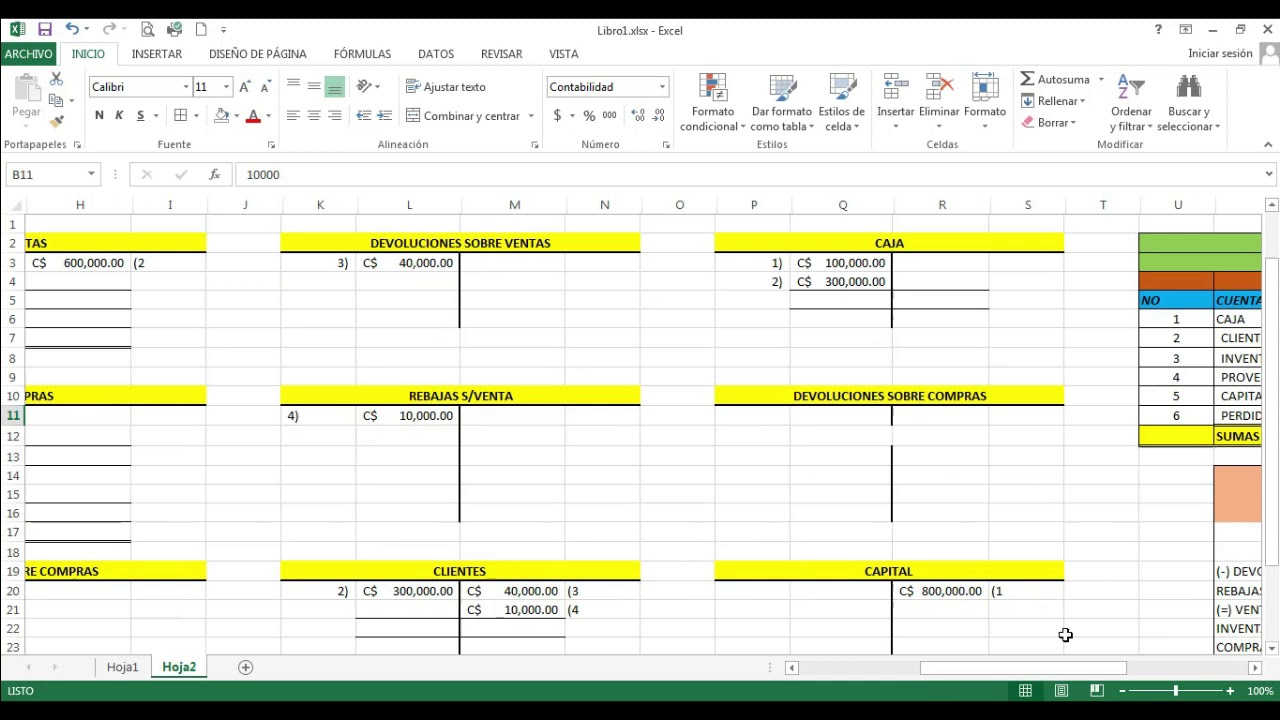
Task: Click the zoom in plus button
Action: (1230, 691)
